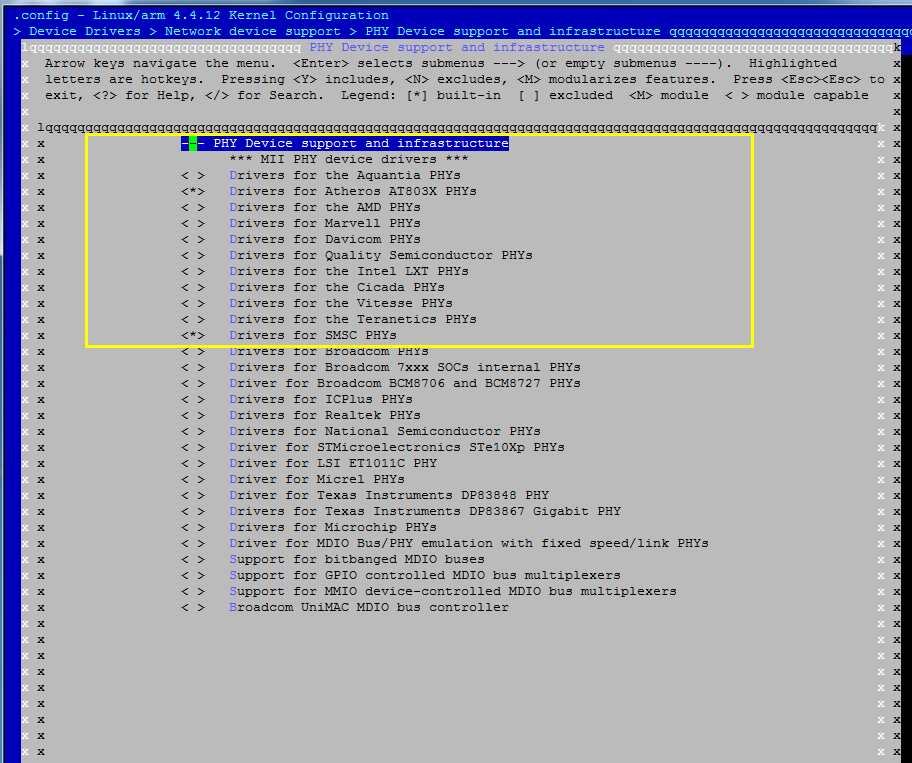This screenshot has height=763, width=912.
Task: Click the '.config - Linux/arm 4.4.12 Kernel Configuration' title
Action: [201, 15]
